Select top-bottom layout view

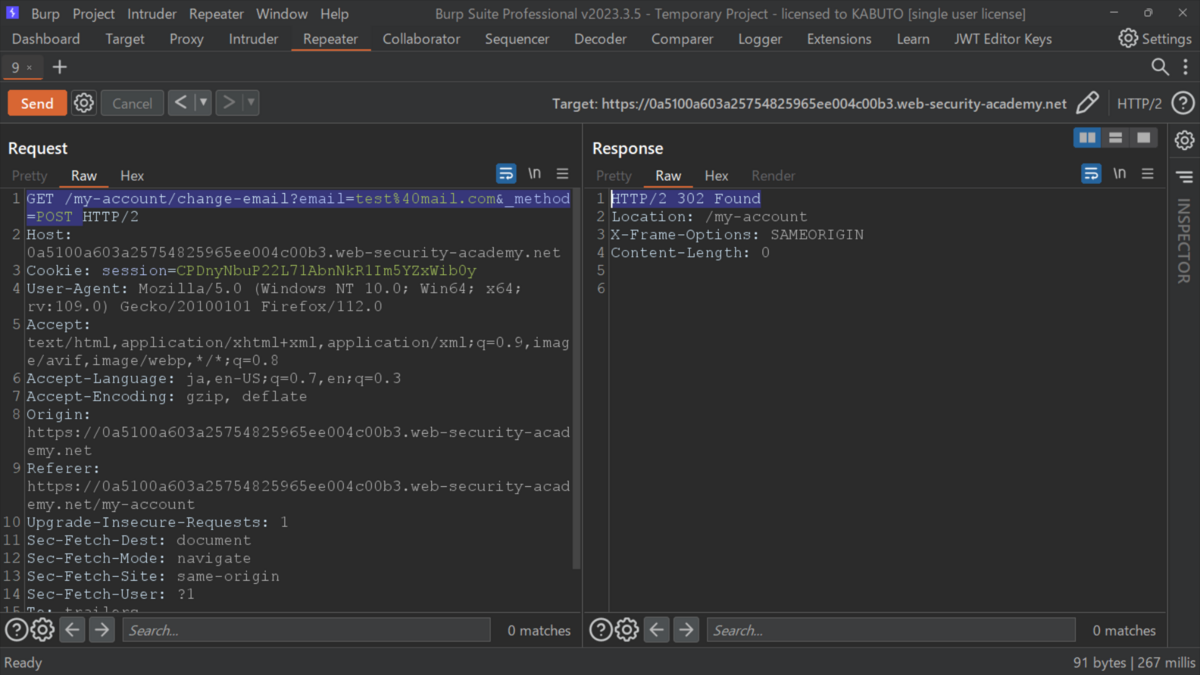(1115, 138)
